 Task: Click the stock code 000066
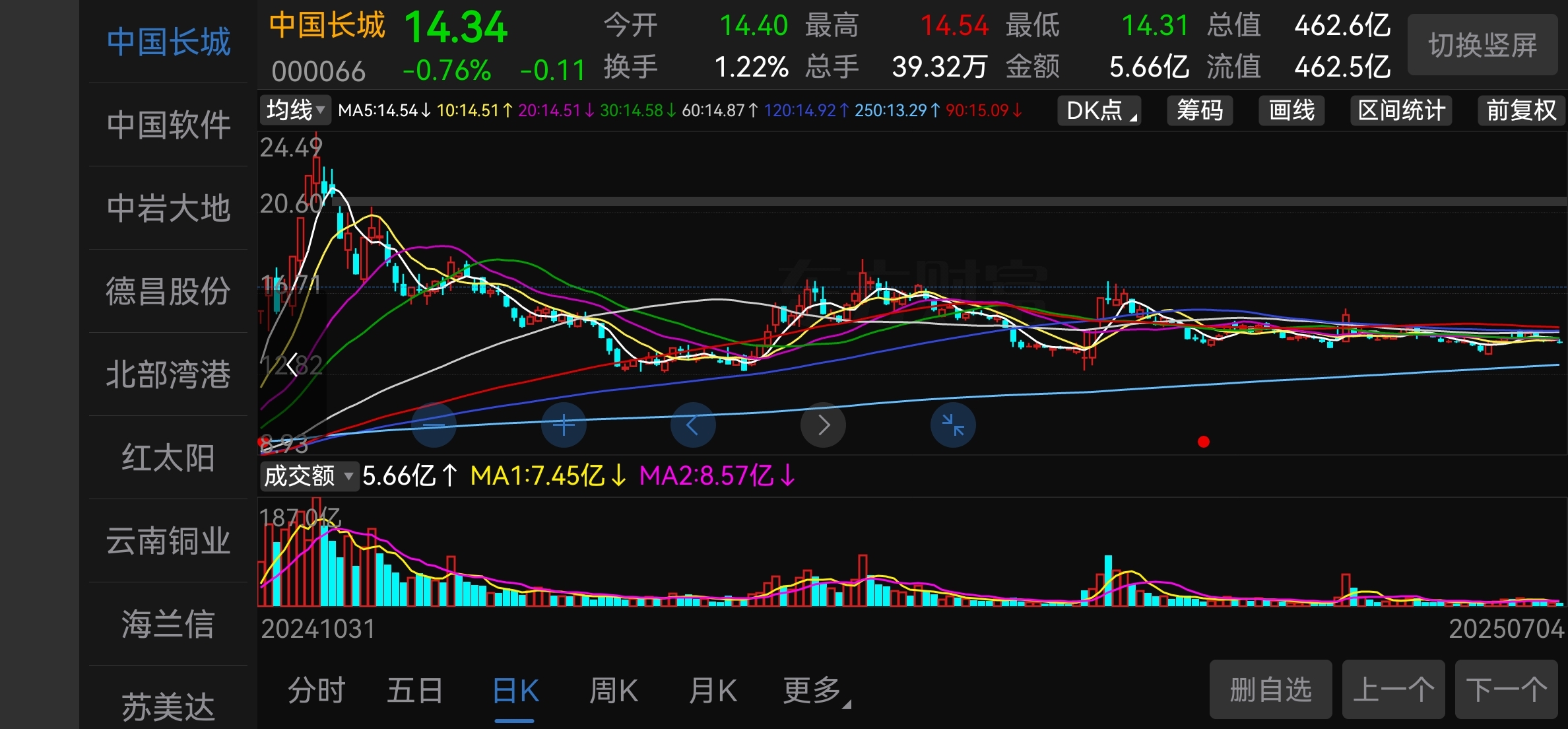[318, 71]
